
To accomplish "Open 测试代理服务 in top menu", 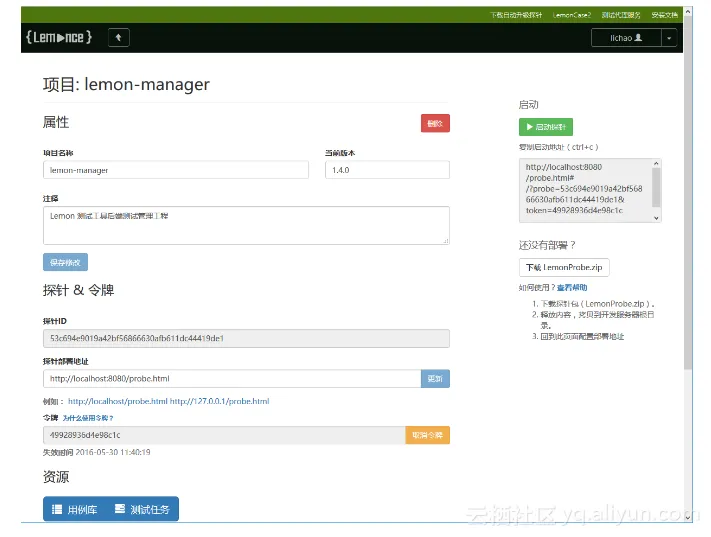I will 621,15.
